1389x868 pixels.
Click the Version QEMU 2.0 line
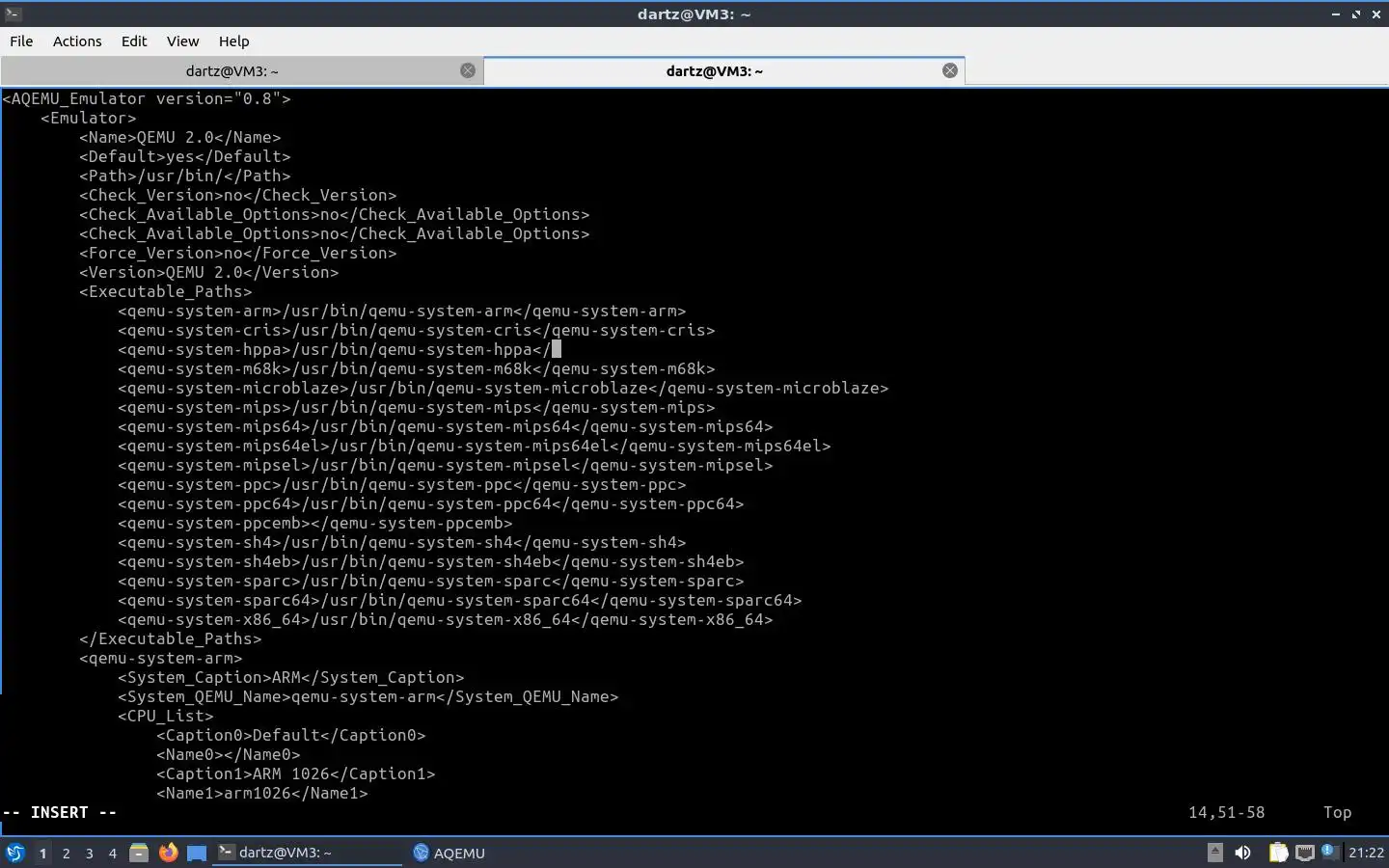pos(209,272)
